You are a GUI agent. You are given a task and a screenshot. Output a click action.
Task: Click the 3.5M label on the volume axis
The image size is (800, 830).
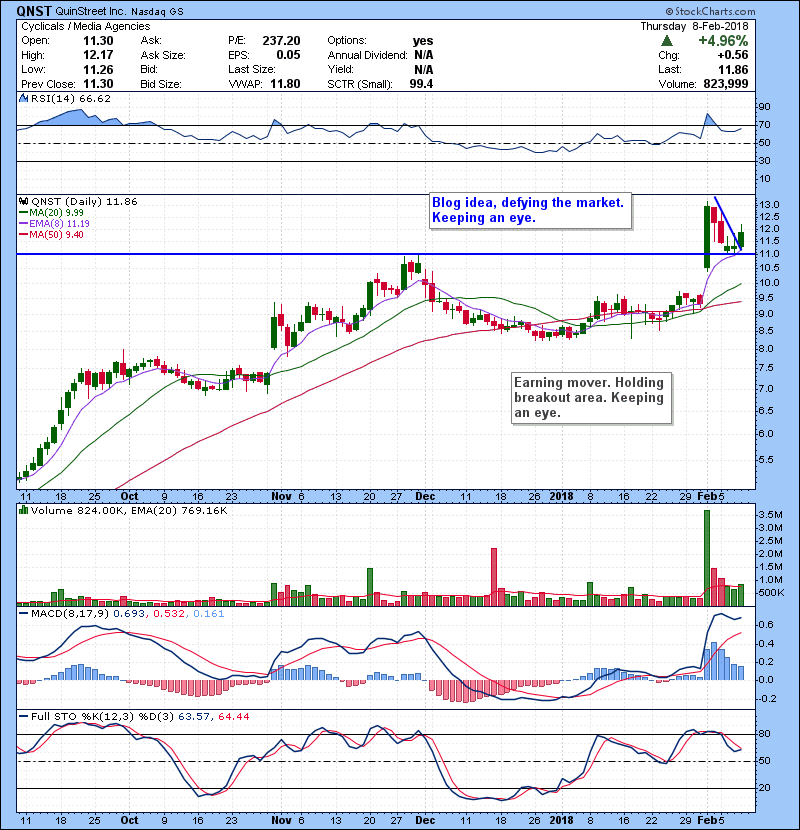770,515
